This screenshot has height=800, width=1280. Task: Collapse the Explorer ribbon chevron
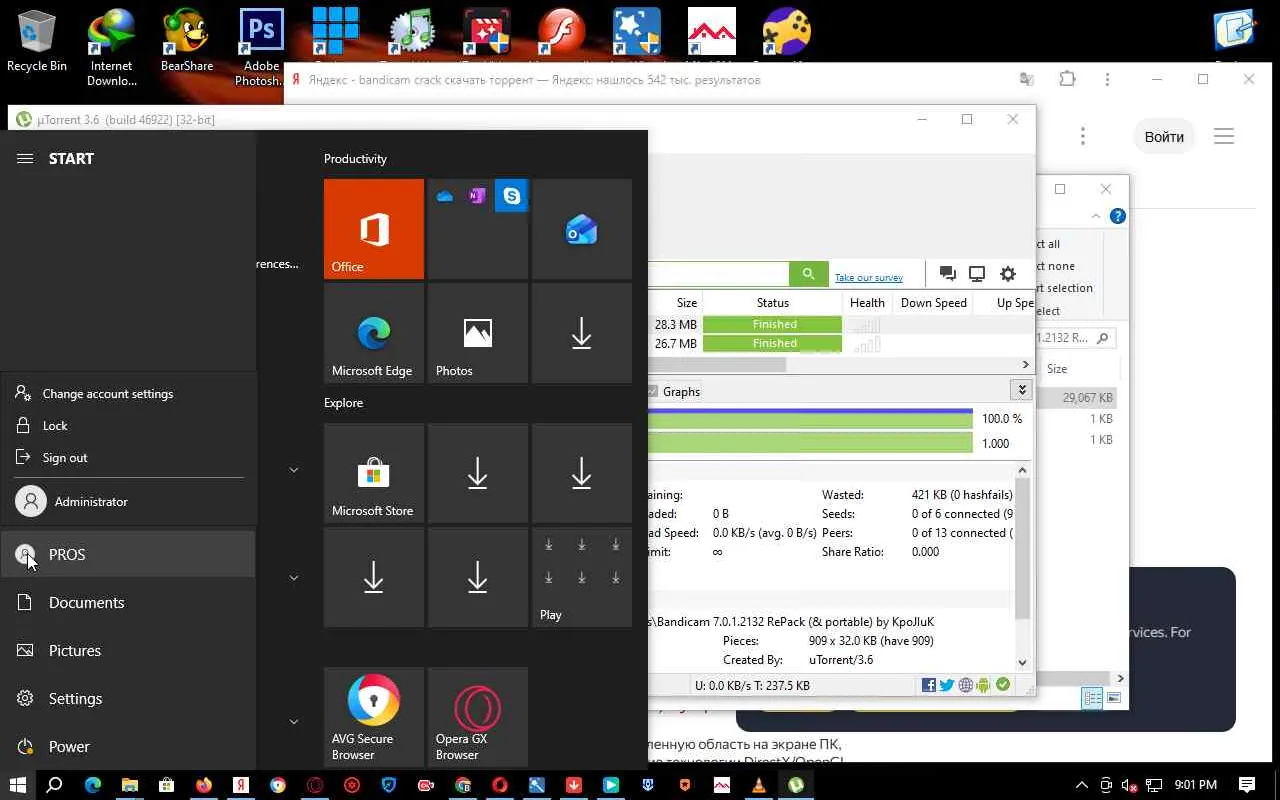(x=1096, y=216)
